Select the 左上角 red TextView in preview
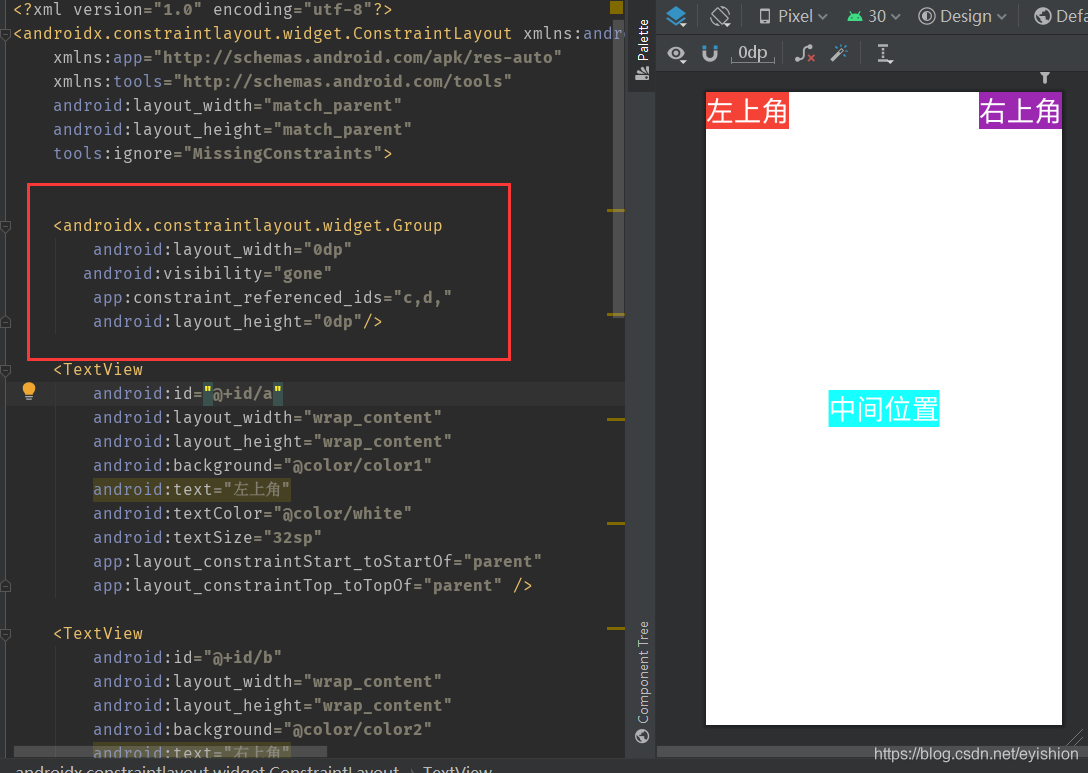 tap(747, 111)
